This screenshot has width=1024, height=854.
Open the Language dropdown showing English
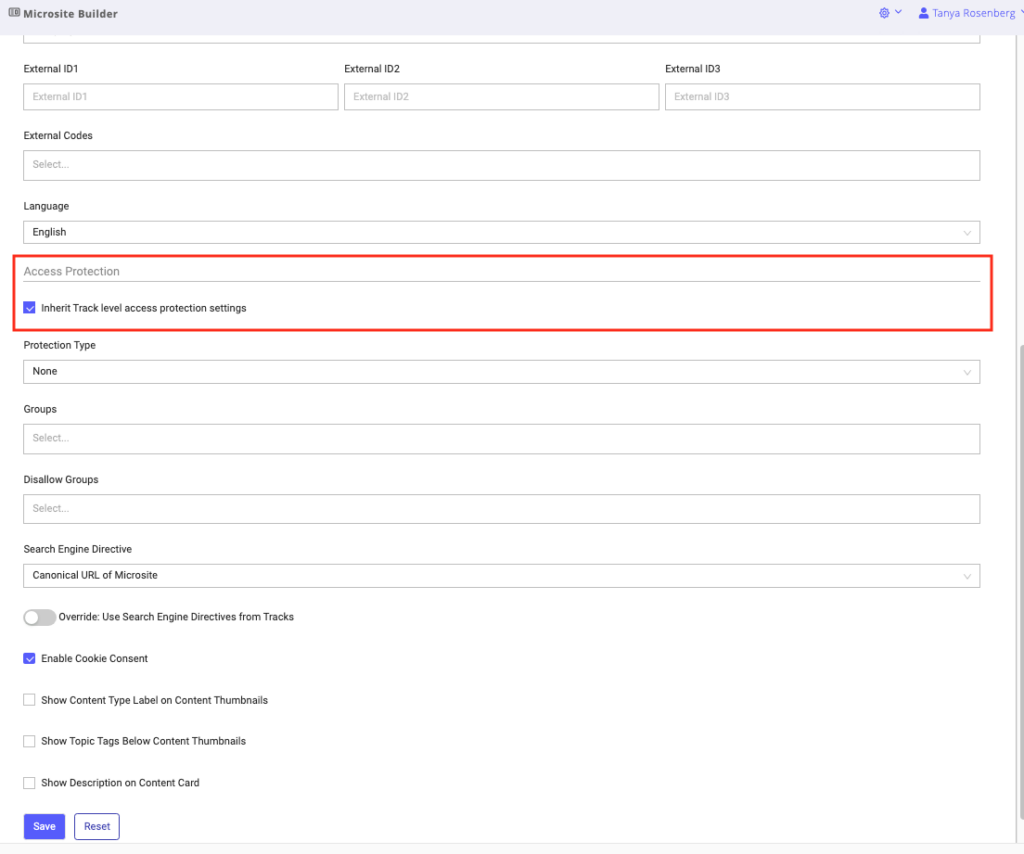coord(502,232)
